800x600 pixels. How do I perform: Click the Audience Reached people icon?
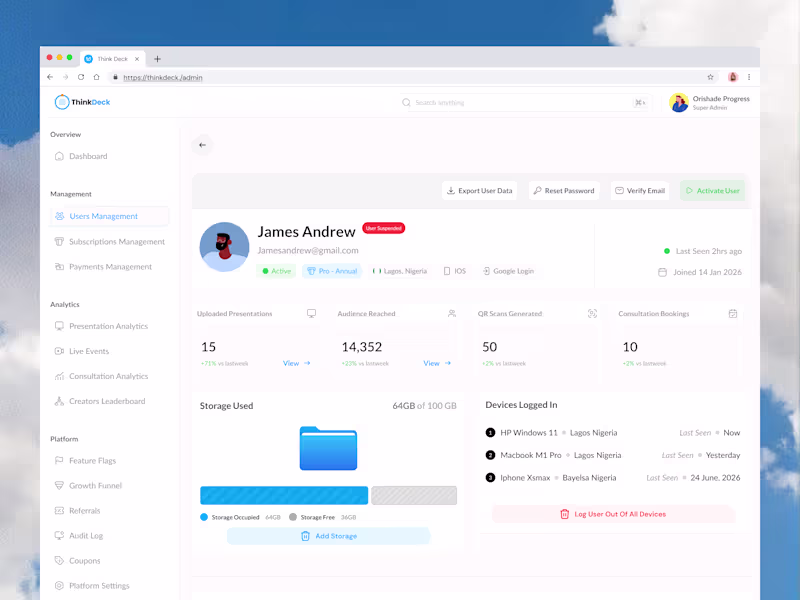[452, 313]
